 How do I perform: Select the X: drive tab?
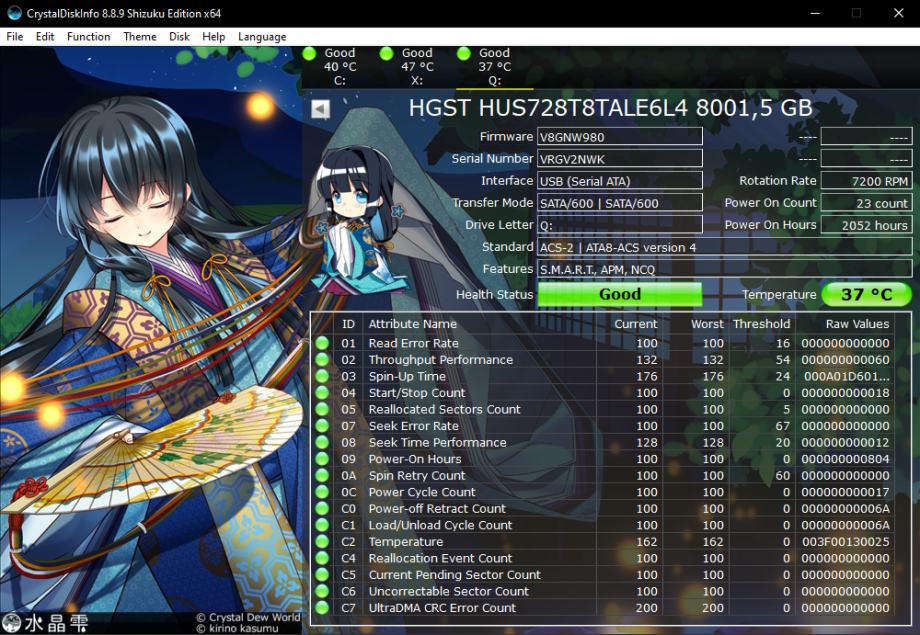[417, 67]
